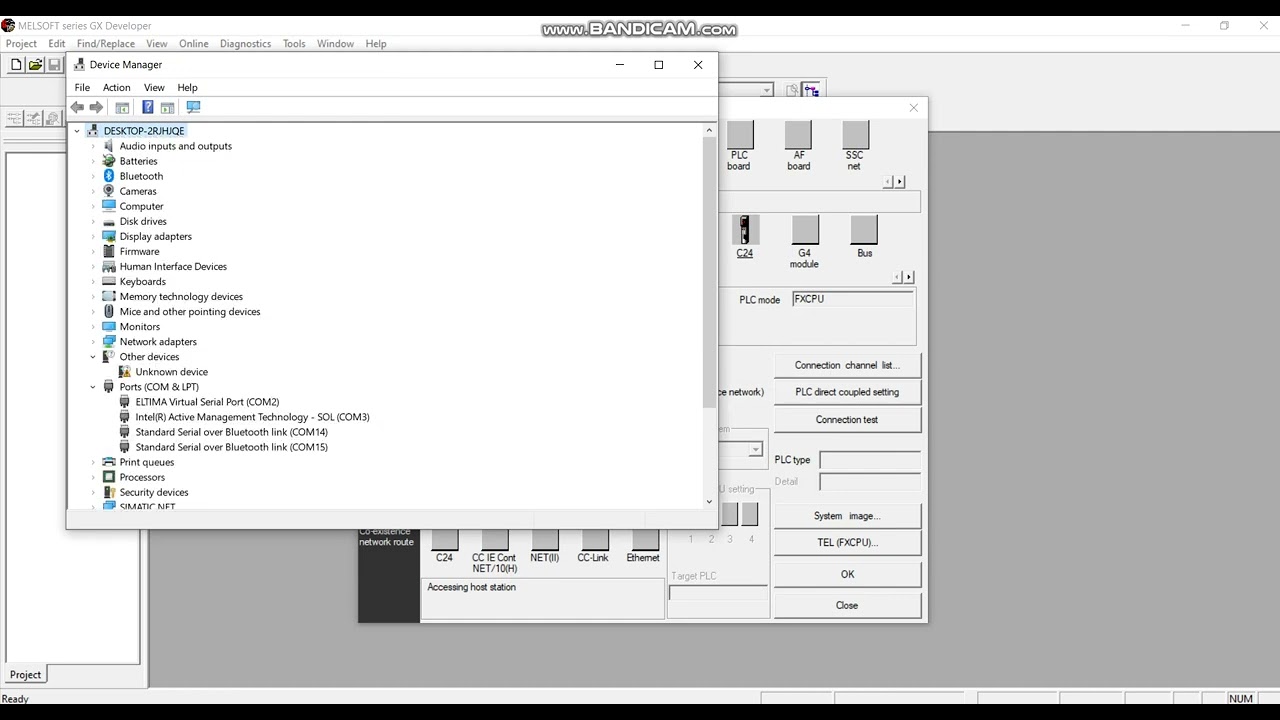
Task: Select Standard Serial over Bluetooth link (COM15)
Action: [x=231, y=447]
